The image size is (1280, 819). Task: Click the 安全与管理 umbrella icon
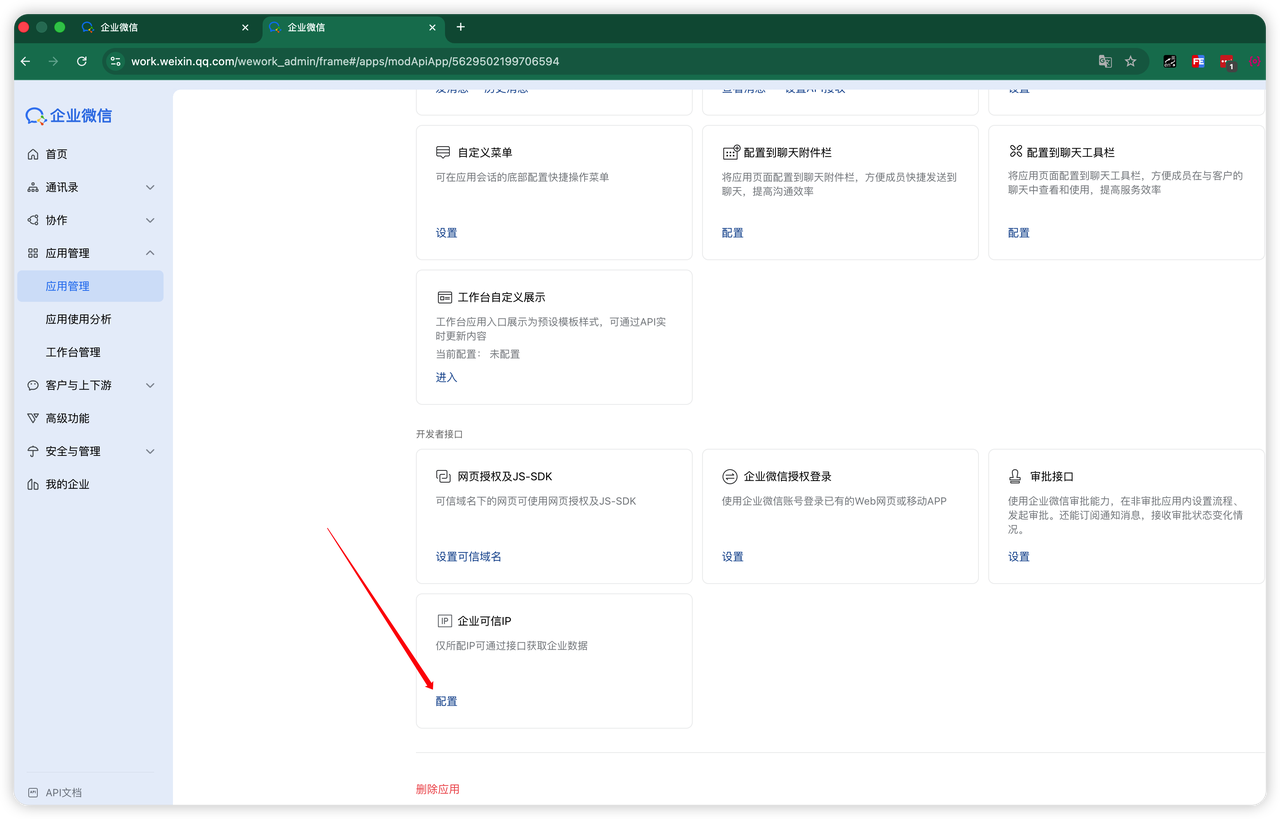[x=33, y=451]
